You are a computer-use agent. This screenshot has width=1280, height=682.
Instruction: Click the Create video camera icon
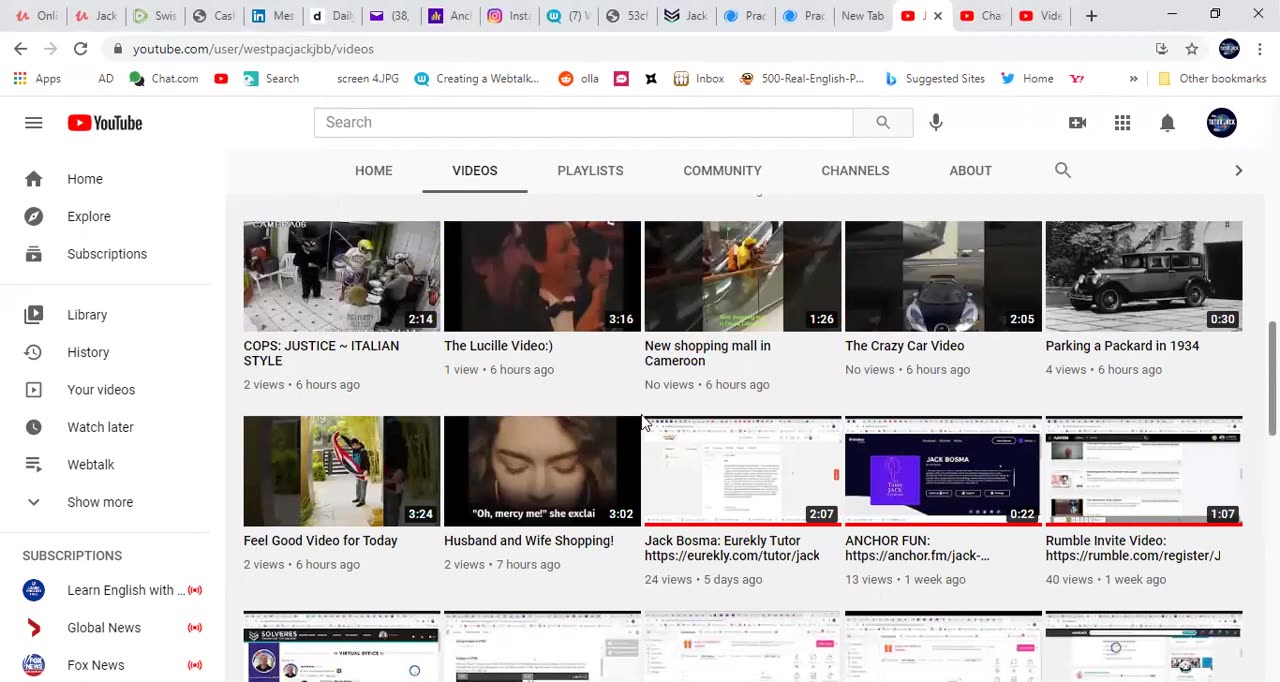click(x=1077, y=122)
